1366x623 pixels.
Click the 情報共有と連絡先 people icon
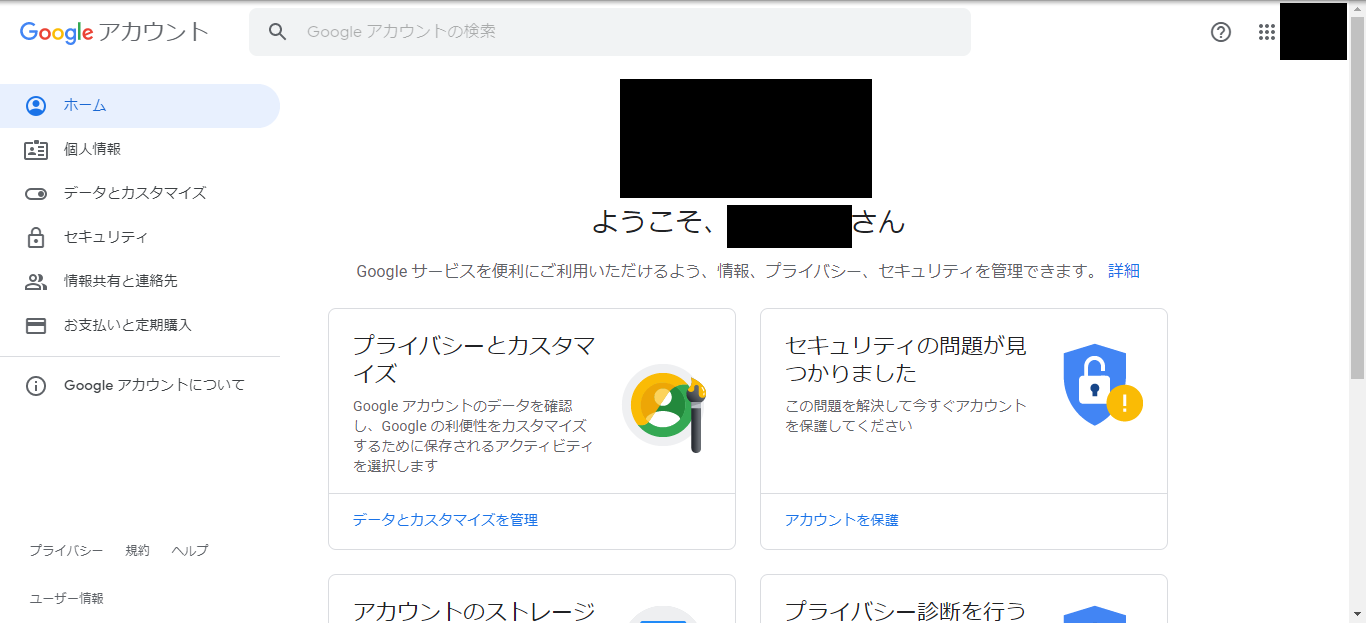pos(36,282)
